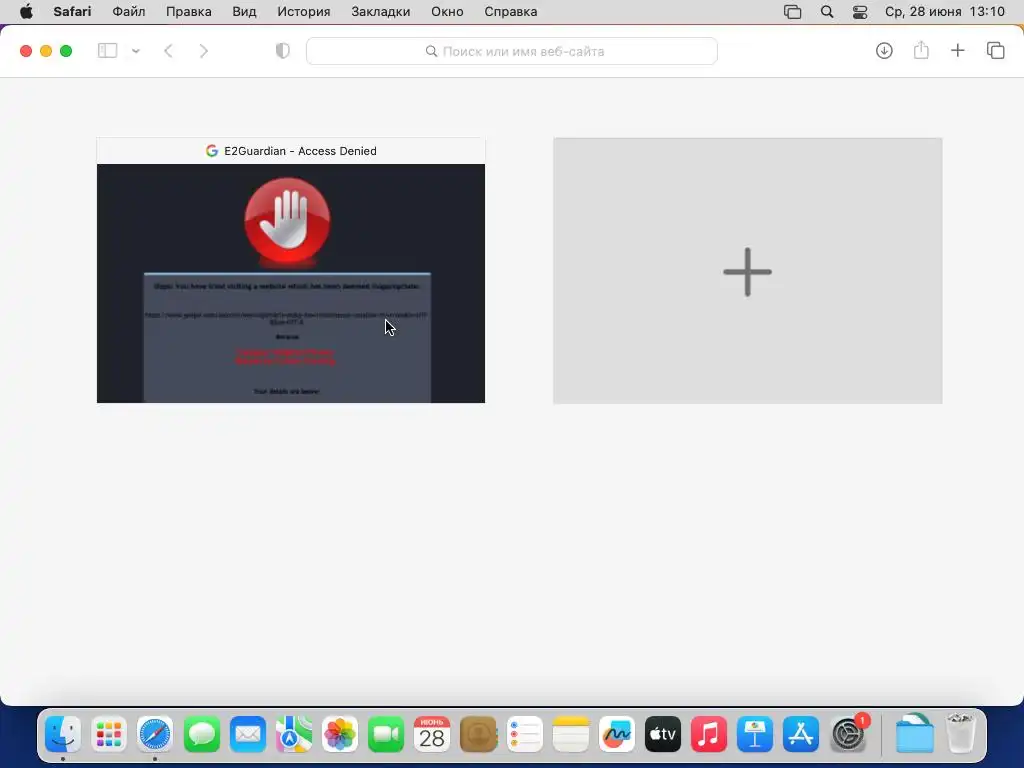Open Spotlight search in menu bar

827,12
